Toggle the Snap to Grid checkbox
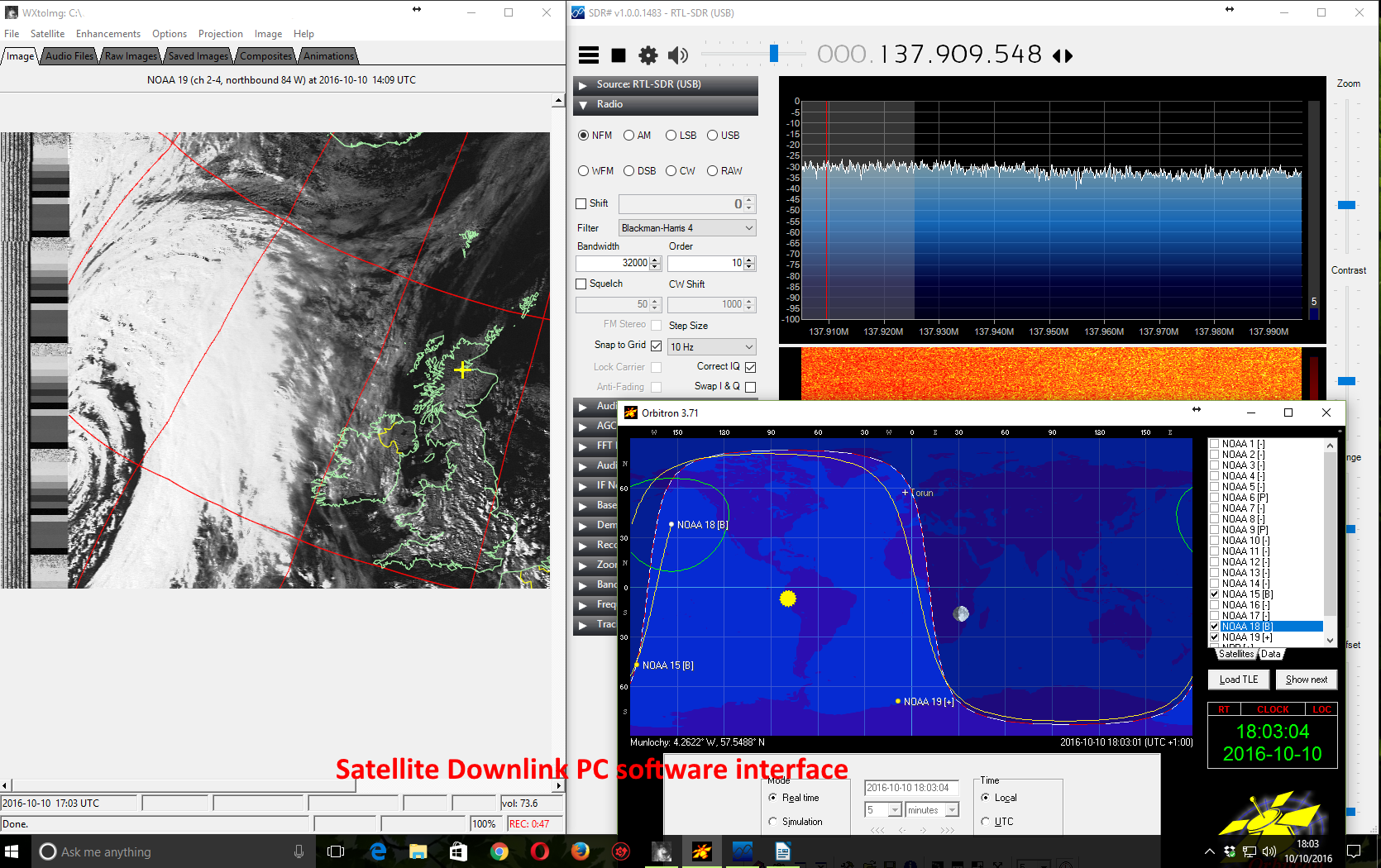This screenshot has width=1381, height=868. pos(656,346)
